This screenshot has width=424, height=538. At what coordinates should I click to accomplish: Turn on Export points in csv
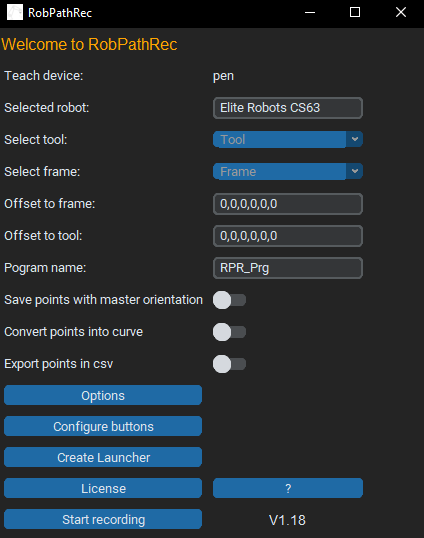click(229, 364)
